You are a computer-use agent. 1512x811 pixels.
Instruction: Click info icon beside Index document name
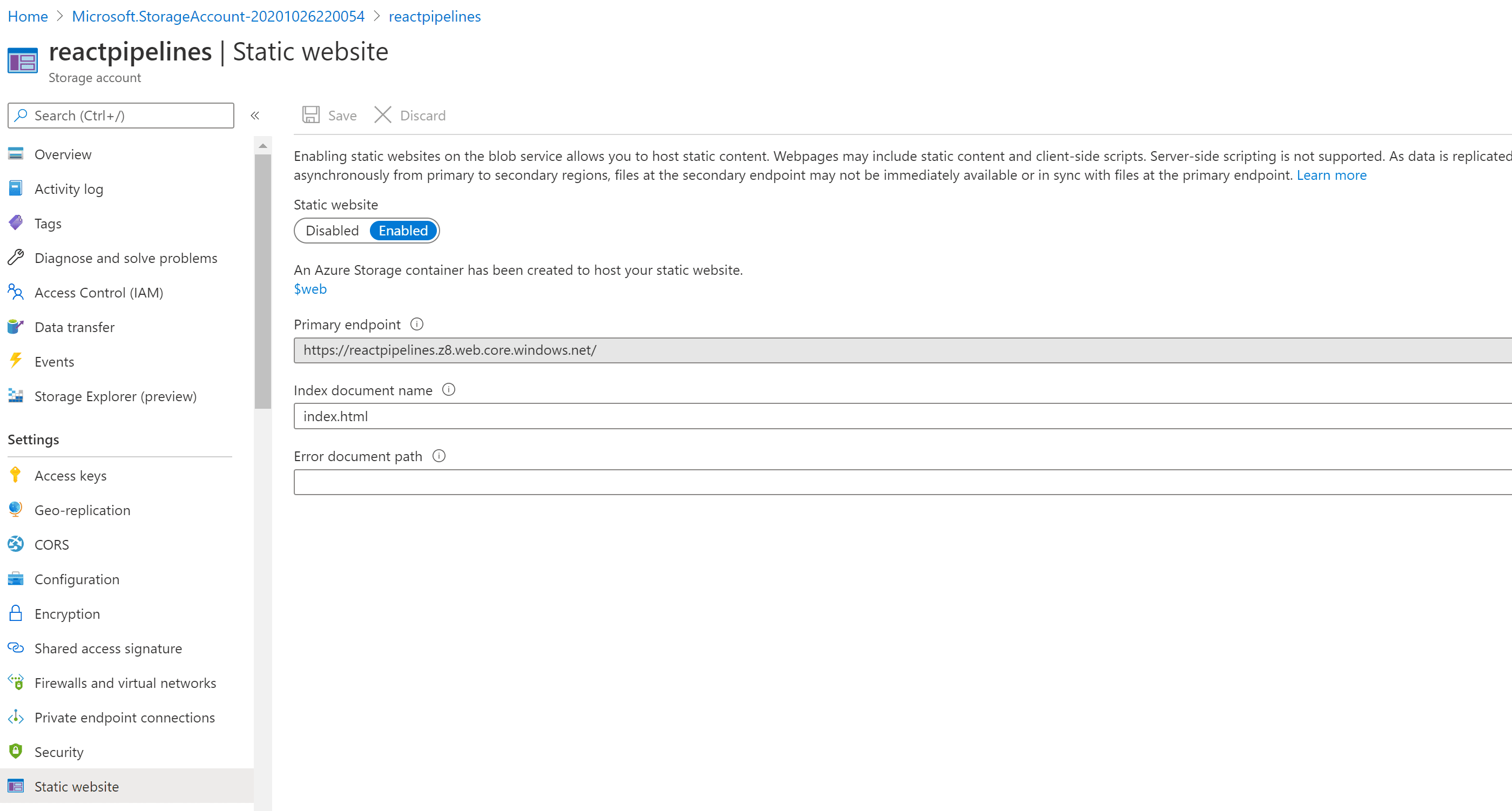[448, 390]
